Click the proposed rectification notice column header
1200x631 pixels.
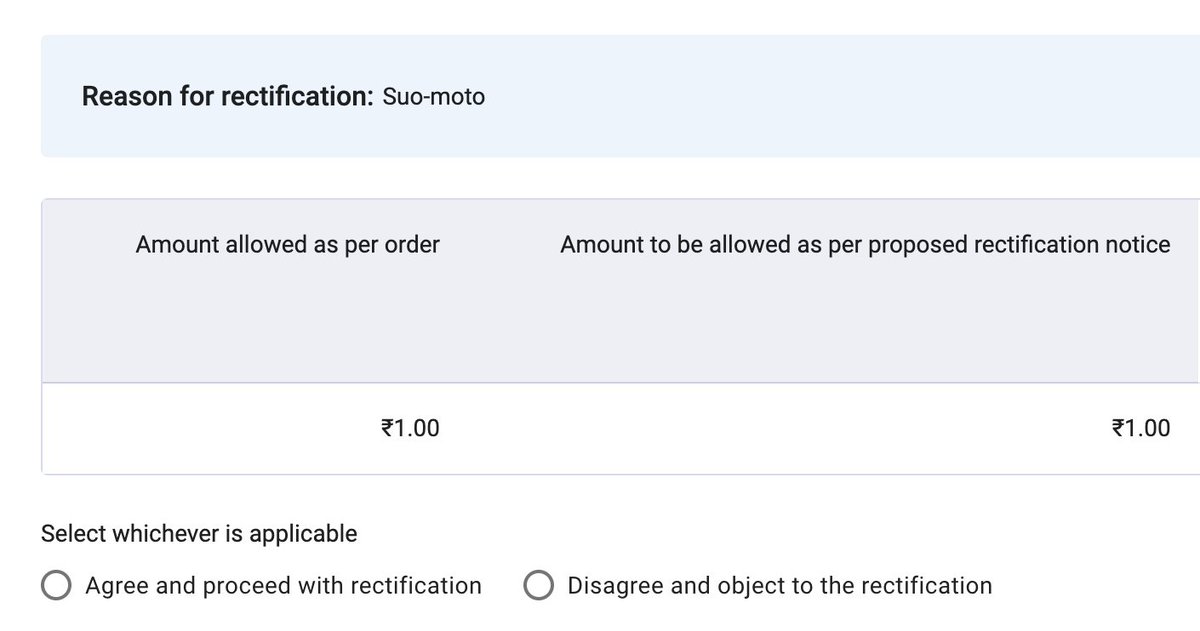(865, 245)
